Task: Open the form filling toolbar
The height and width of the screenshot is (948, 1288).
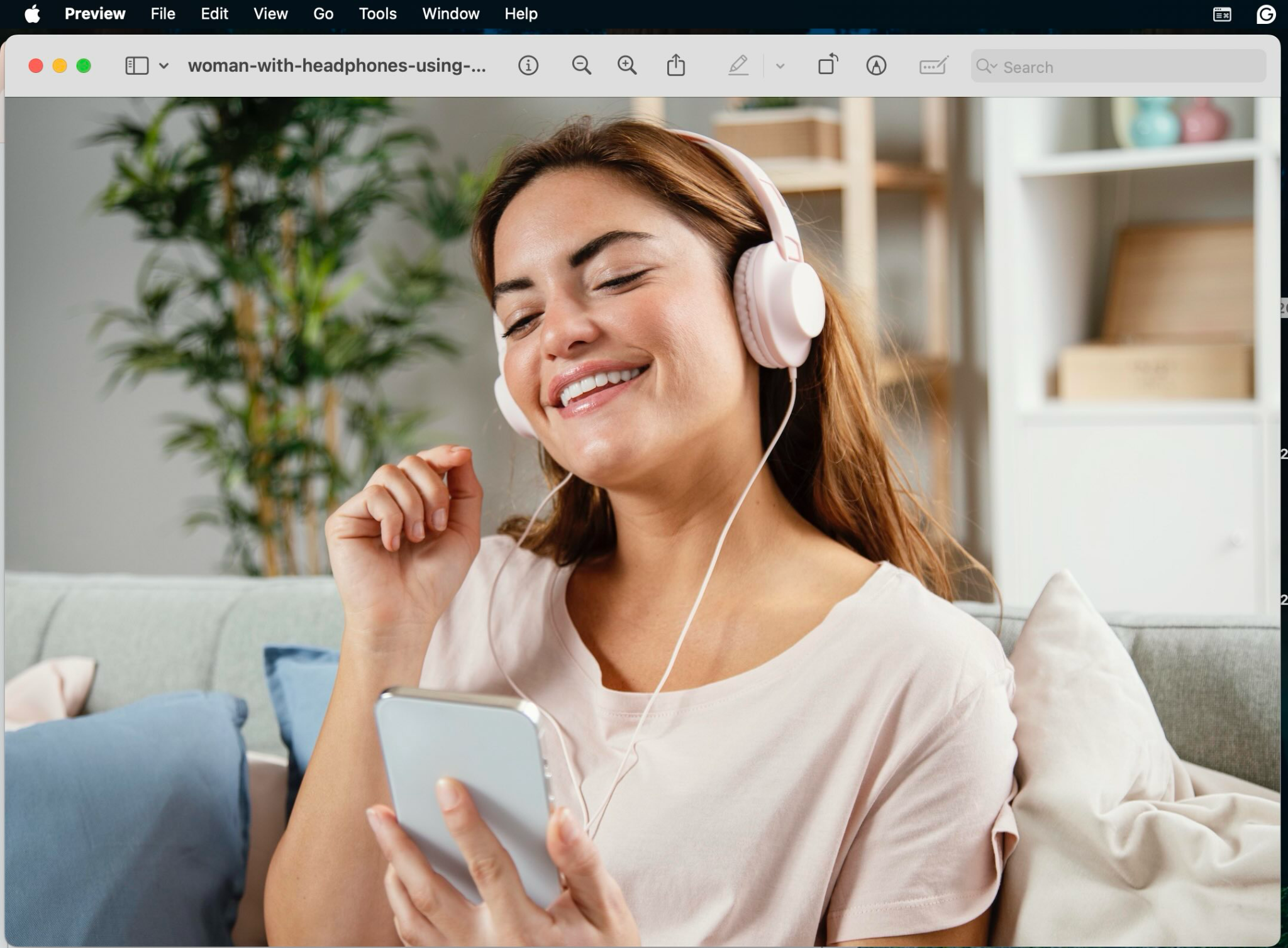Action: click(x=934, y=65)
